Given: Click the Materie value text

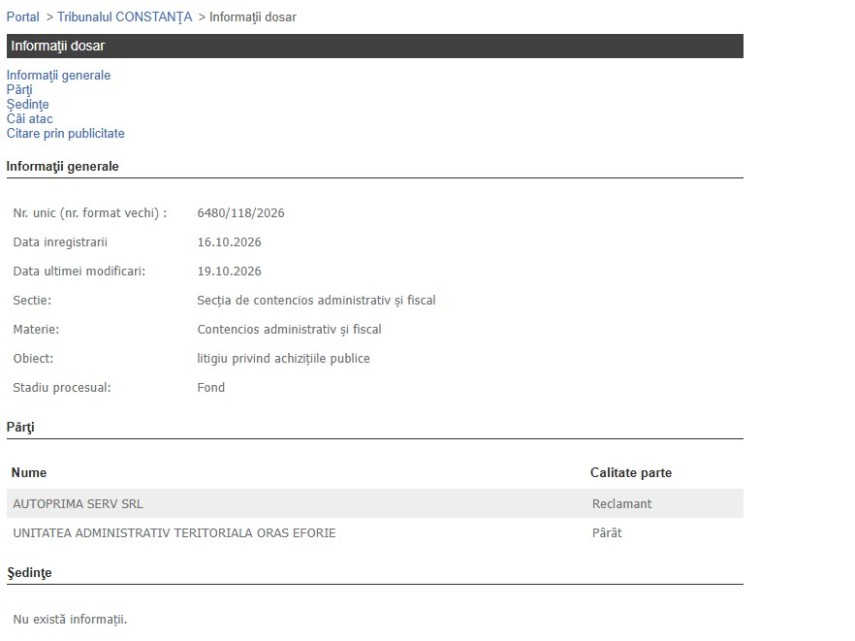Looking at the screenshot, I should click(289, 329).
